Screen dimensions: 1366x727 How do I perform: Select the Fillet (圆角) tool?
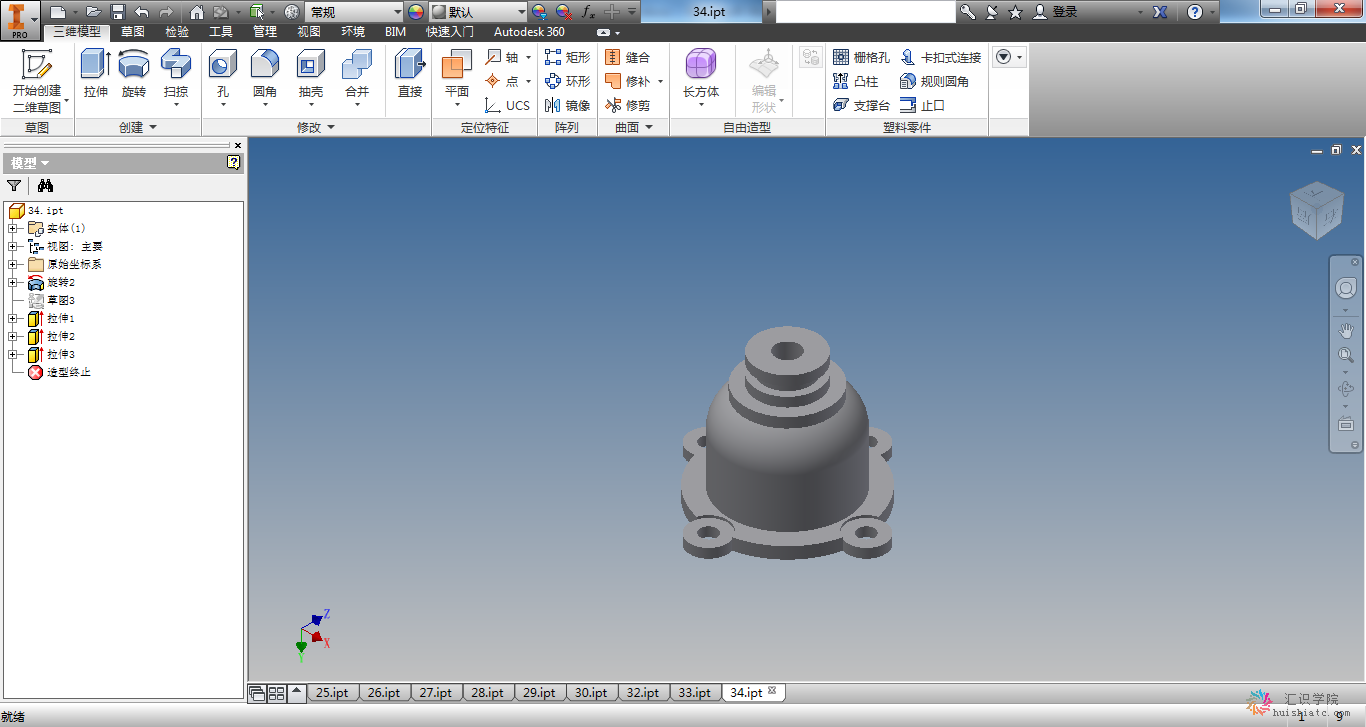pos(265,78)
